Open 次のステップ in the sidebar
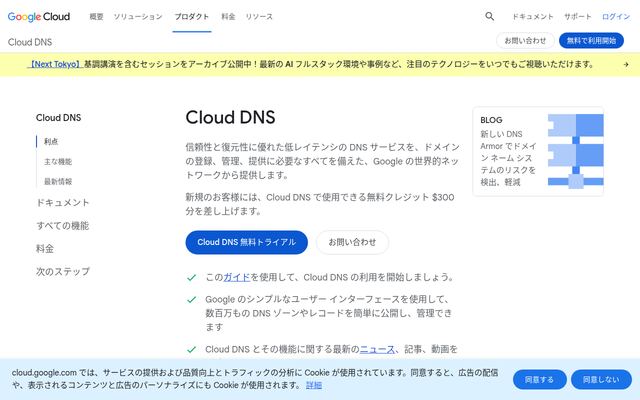The image size is (640, 400). [x=63, y=271]
